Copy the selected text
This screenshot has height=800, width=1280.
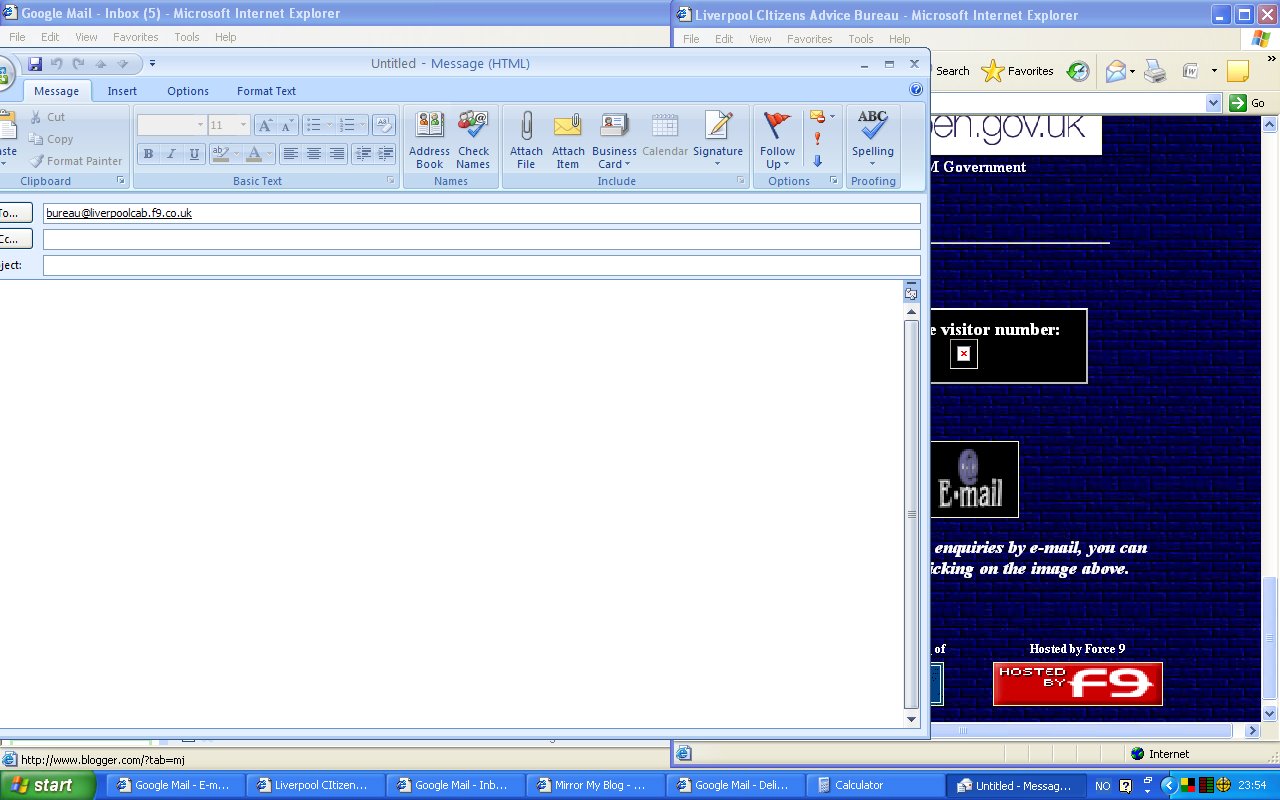51,139
